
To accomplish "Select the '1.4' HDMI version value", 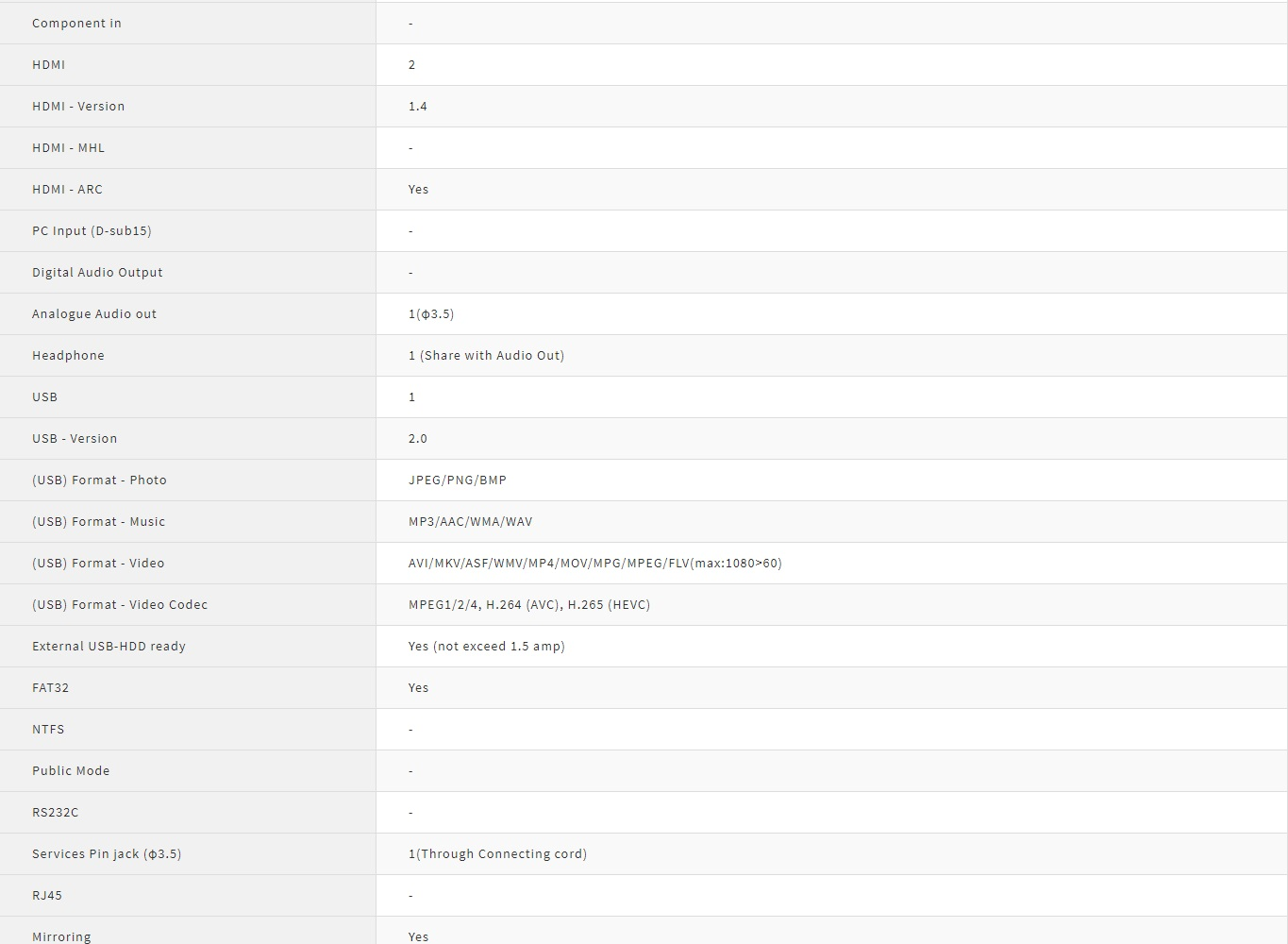I will (417, 107).
